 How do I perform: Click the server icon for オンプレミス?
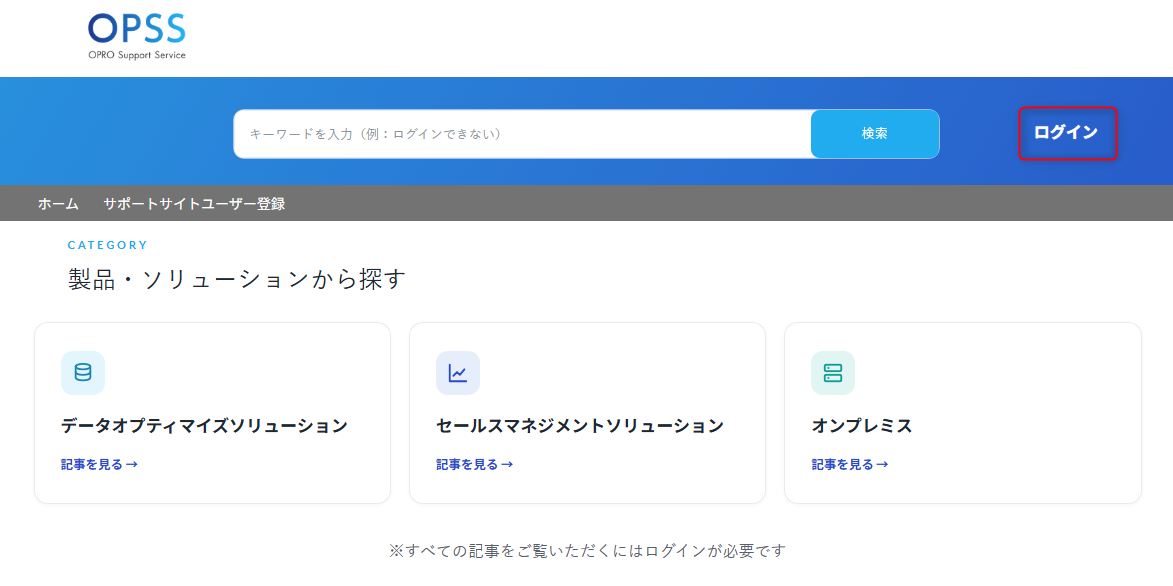pyautogui.click(x=833, y=373)
